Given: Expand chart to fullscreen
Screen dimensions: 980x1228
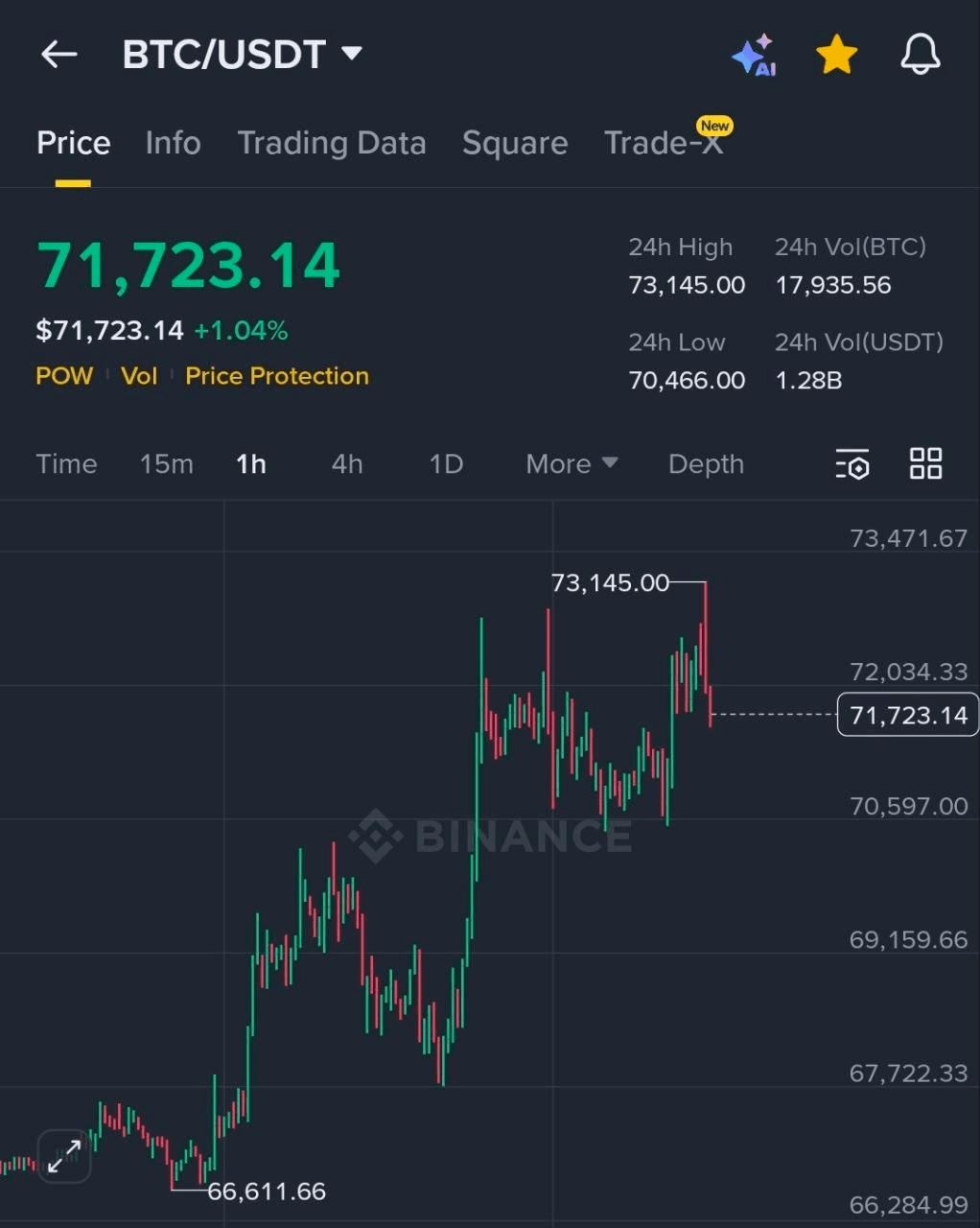Looking at the screenshot, I should pyautogui.click(x=64, y=1156).
